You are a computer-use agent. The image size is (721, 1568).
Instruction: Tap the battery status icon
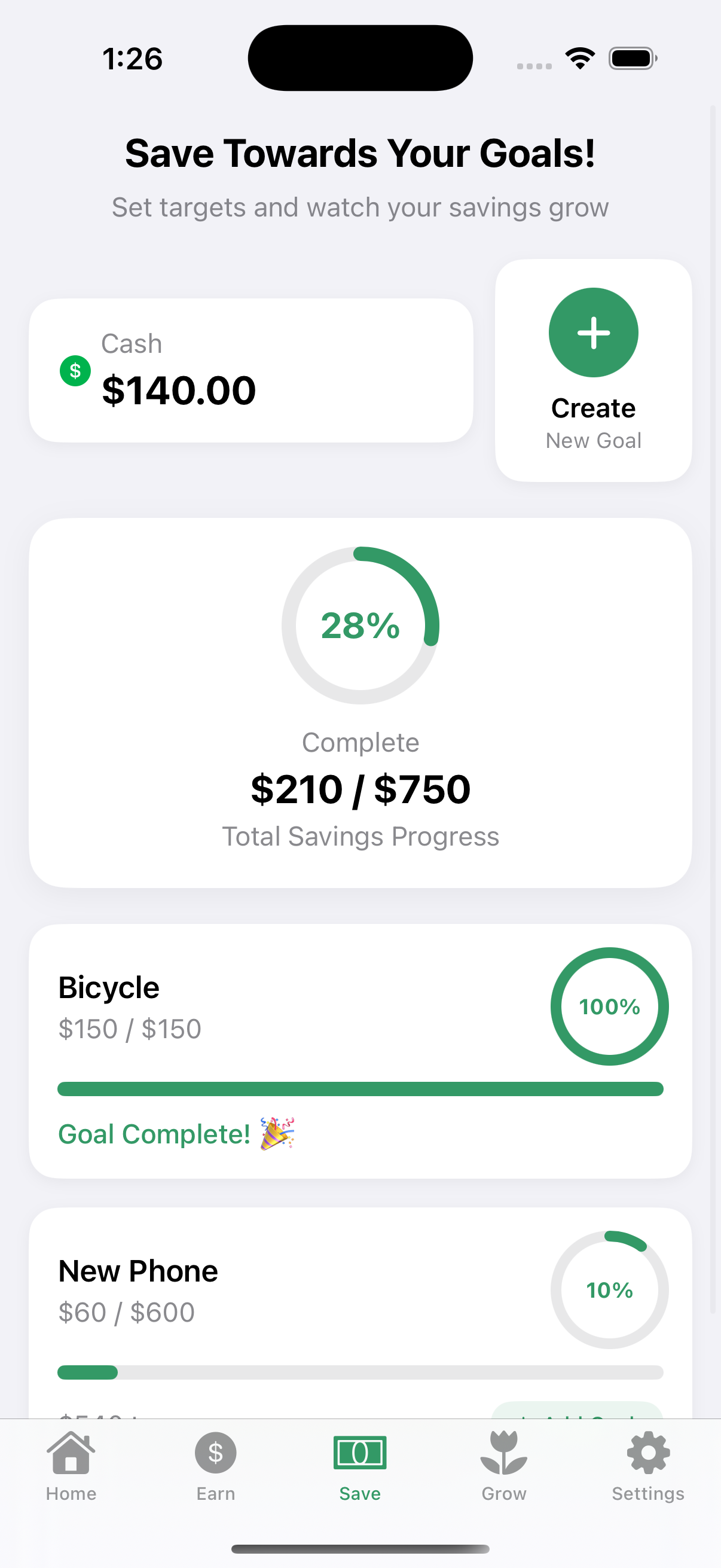coord(632,59)
